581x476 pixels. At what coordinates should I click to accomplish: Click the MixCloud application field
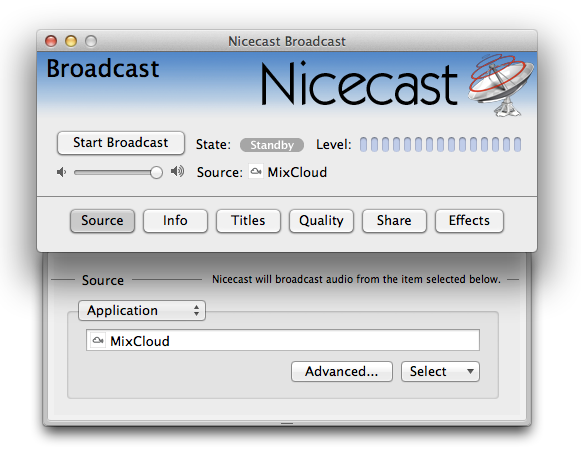pyautogui.click(x=283, y=340)
